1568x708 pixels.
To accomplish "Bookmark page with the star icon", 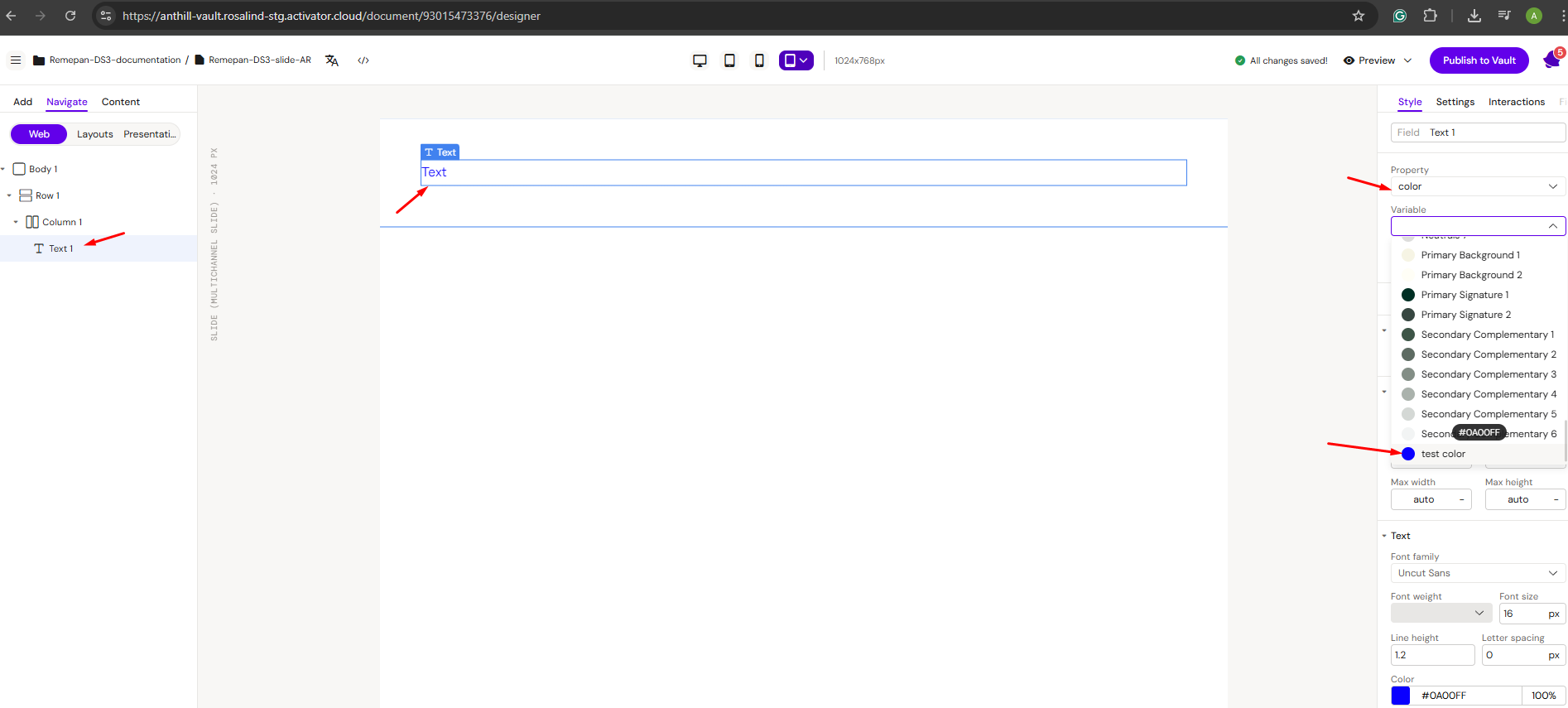I will click(x=1359, y=16).
